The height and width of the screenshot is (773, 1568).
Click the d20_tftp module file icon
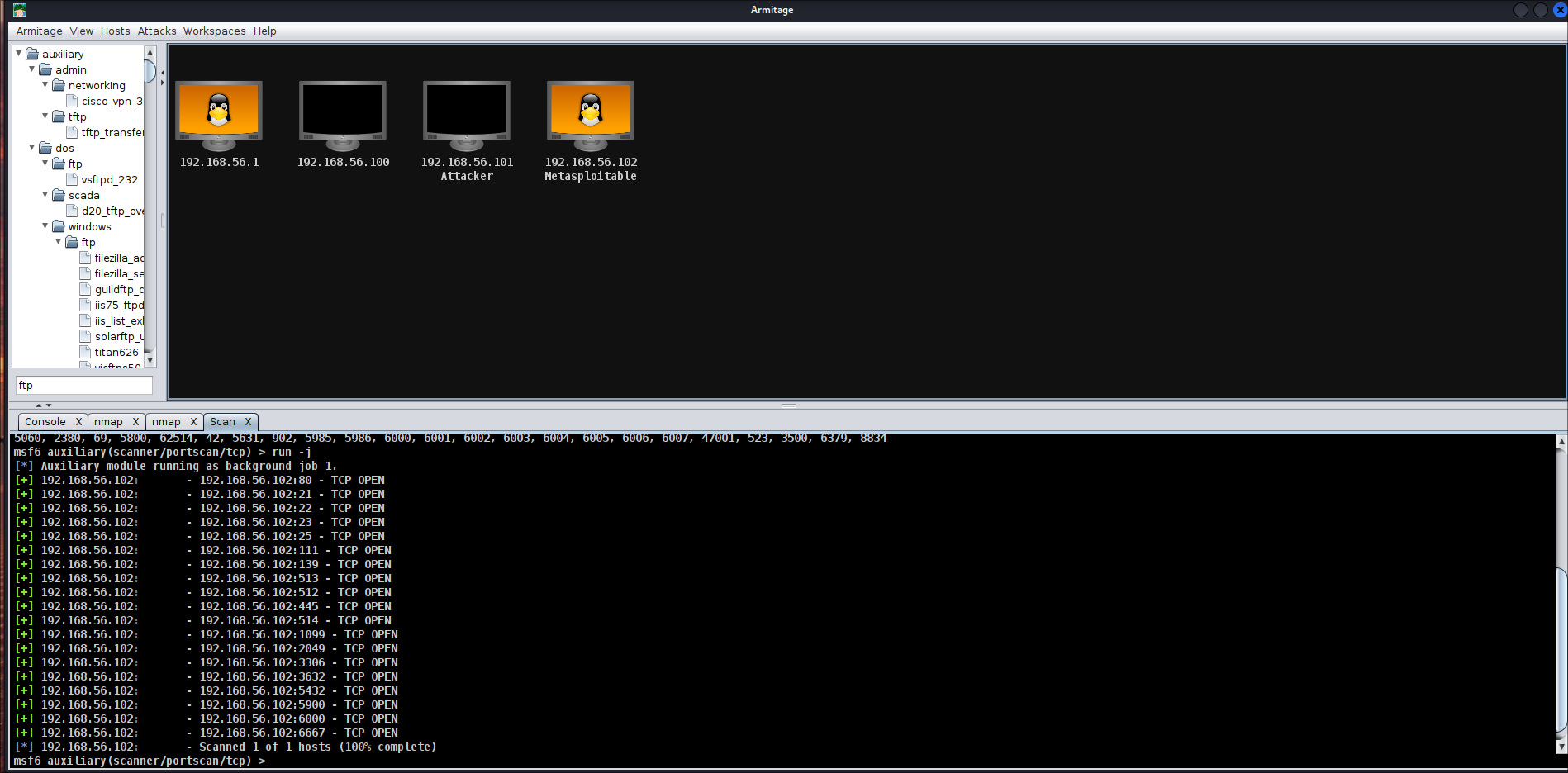[72, 211]
